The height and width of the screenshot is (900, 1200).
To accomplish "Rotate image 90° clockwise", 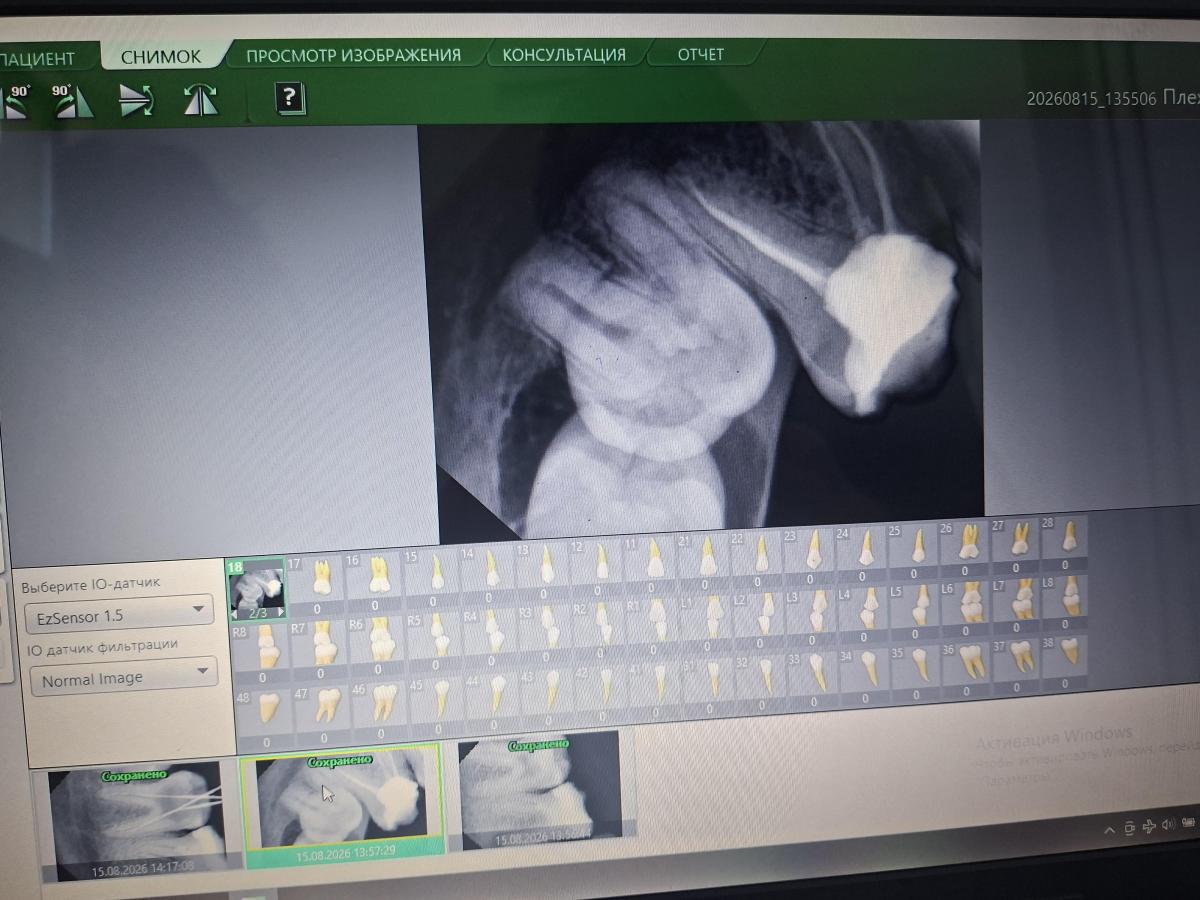I will [x=73, y=101].
